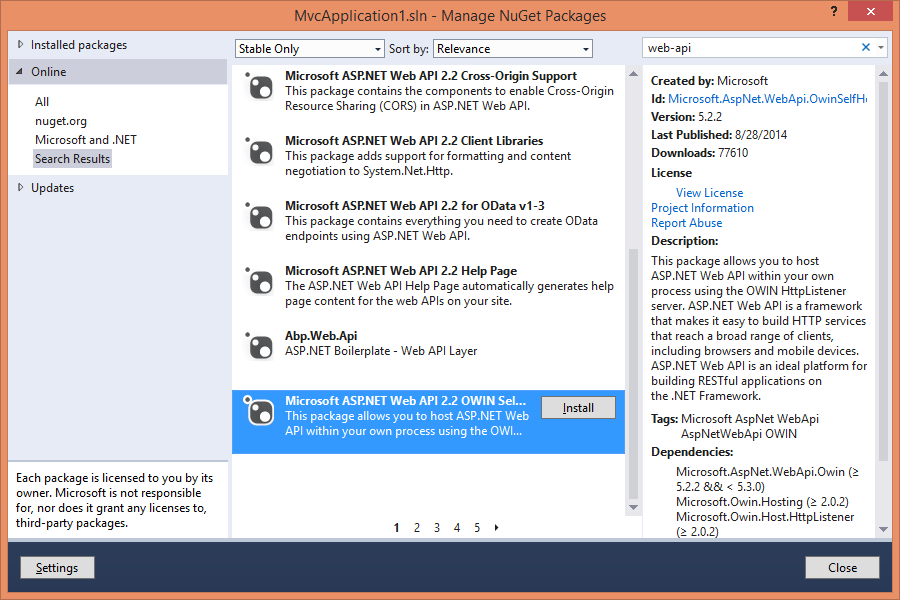
Task: Click details pane scrollbar up arrow
Action: (x=883, y=73)
